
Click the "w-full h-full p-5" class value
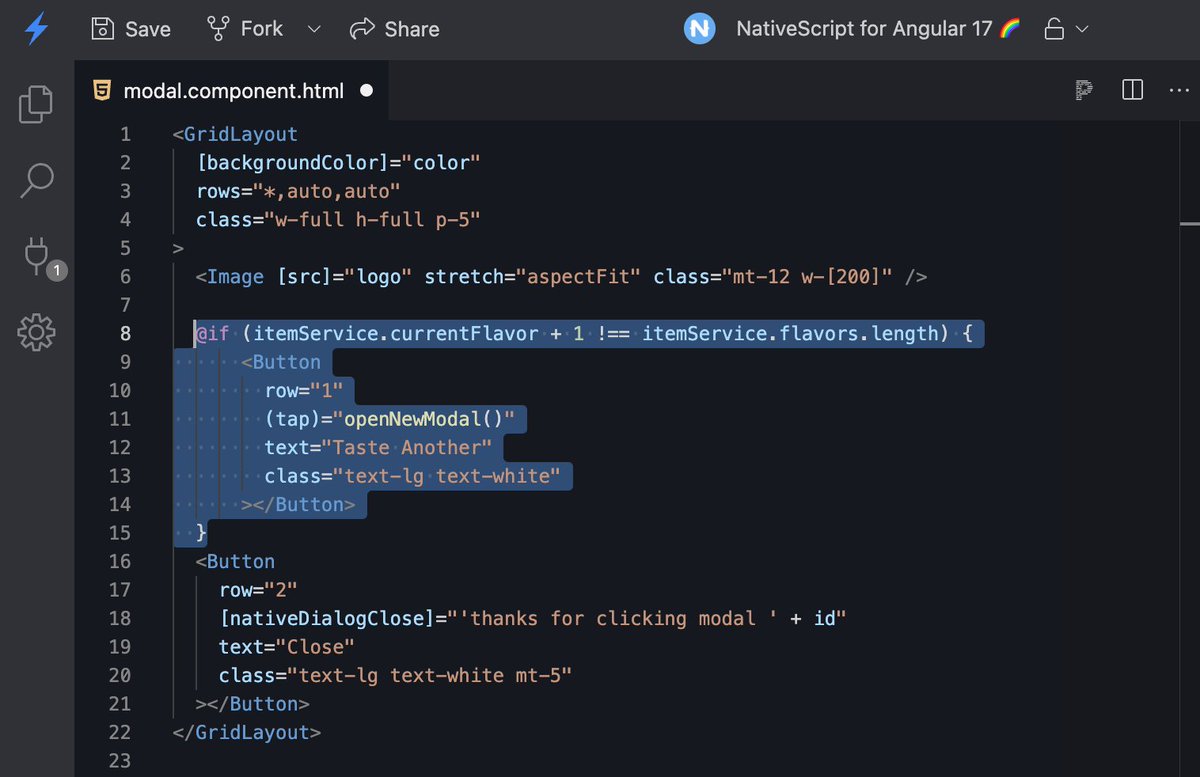pyautogui.click(x=372, y=220)
